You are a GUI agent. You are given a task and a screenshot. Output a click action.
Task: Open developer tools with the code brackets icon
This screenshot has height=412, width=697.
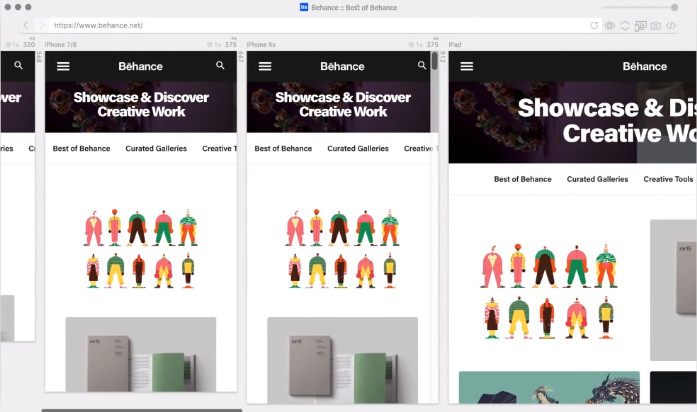[x=671, y=26]
